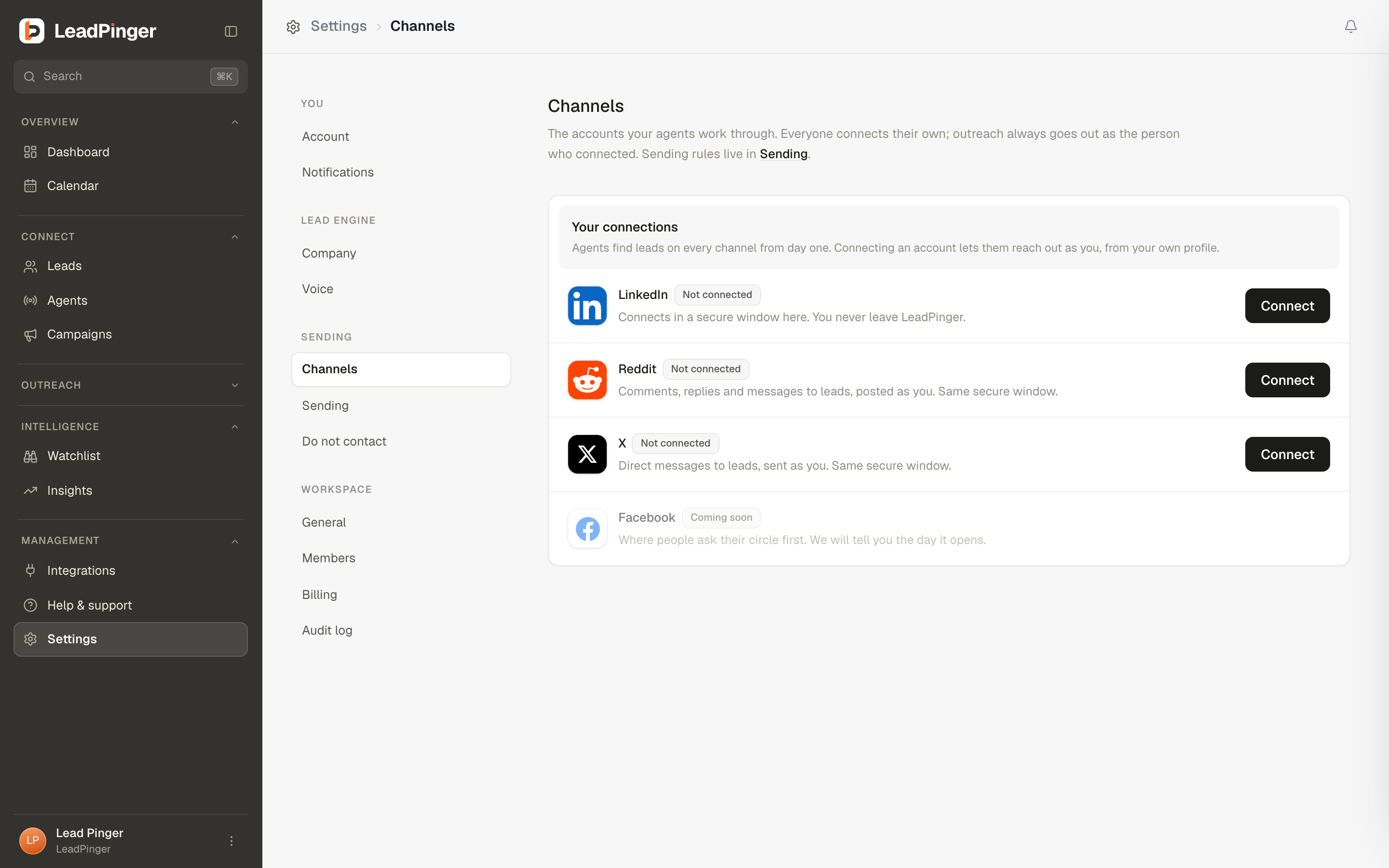Open the Audit log page

(401, 630)
